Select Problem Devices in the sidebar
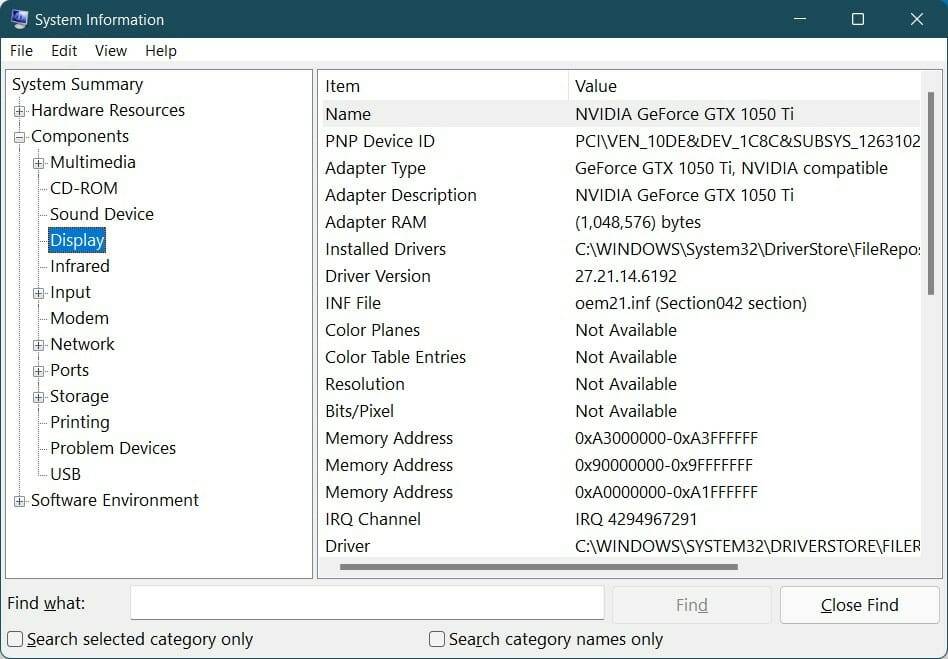Screen dimensions: 948x659 (x=112, y=448)
